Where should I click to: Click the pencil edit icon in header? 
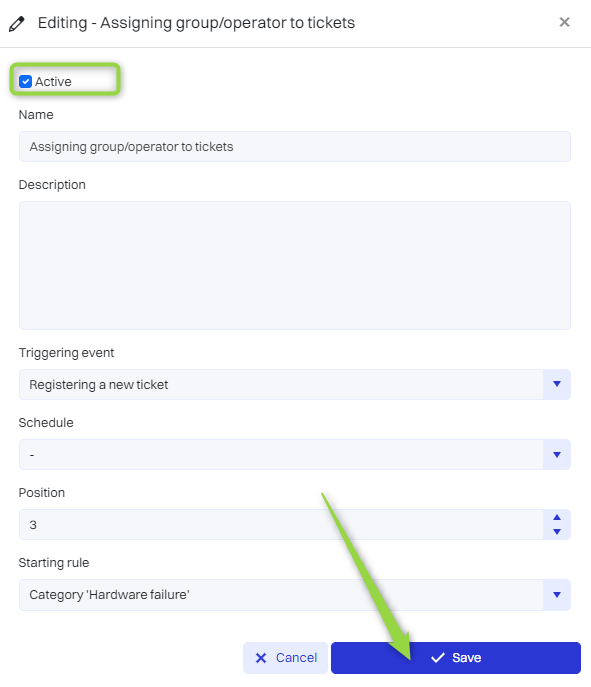17,24
